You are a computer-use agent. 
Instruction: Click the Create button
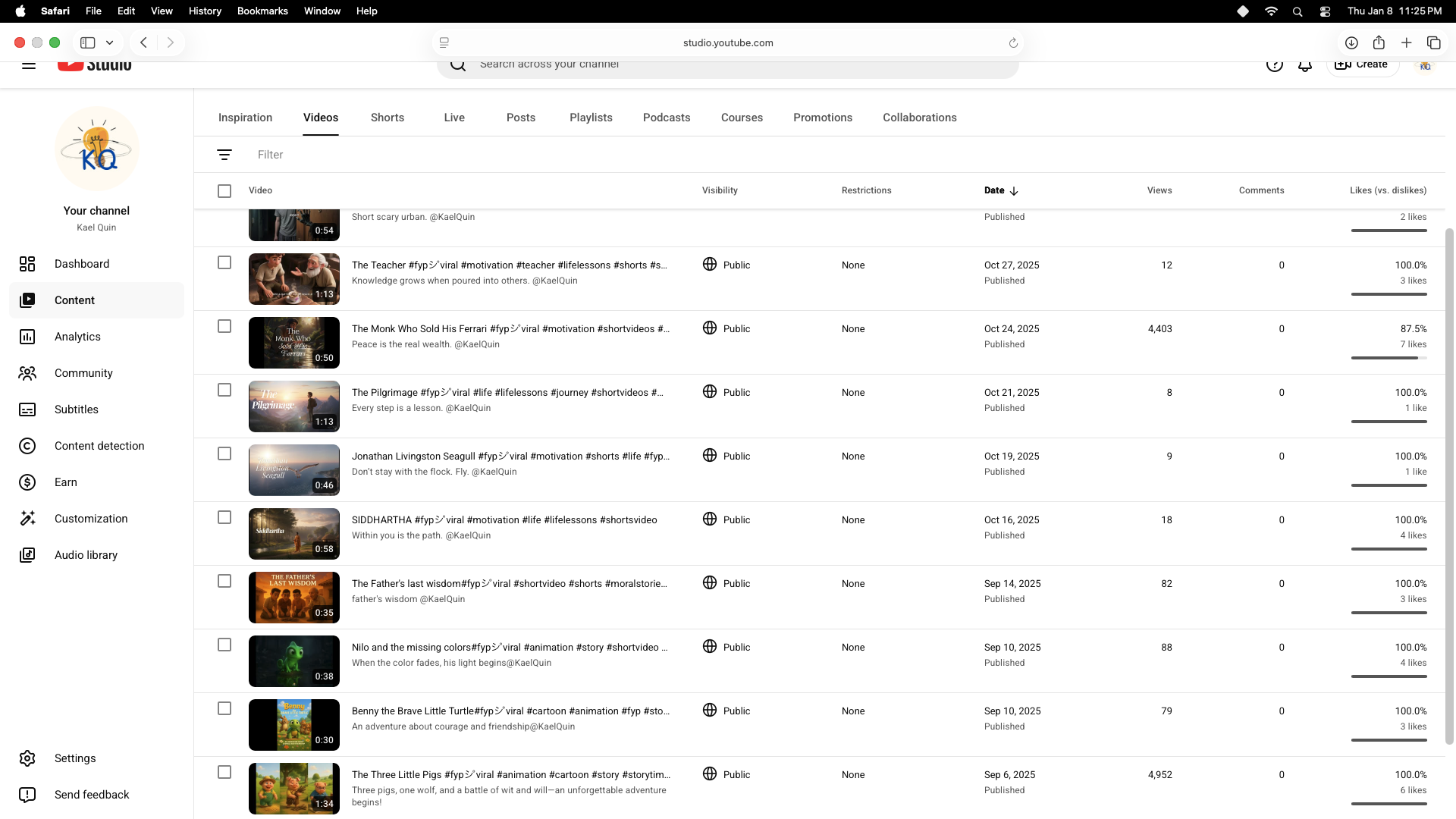[x=1362, y=65]
